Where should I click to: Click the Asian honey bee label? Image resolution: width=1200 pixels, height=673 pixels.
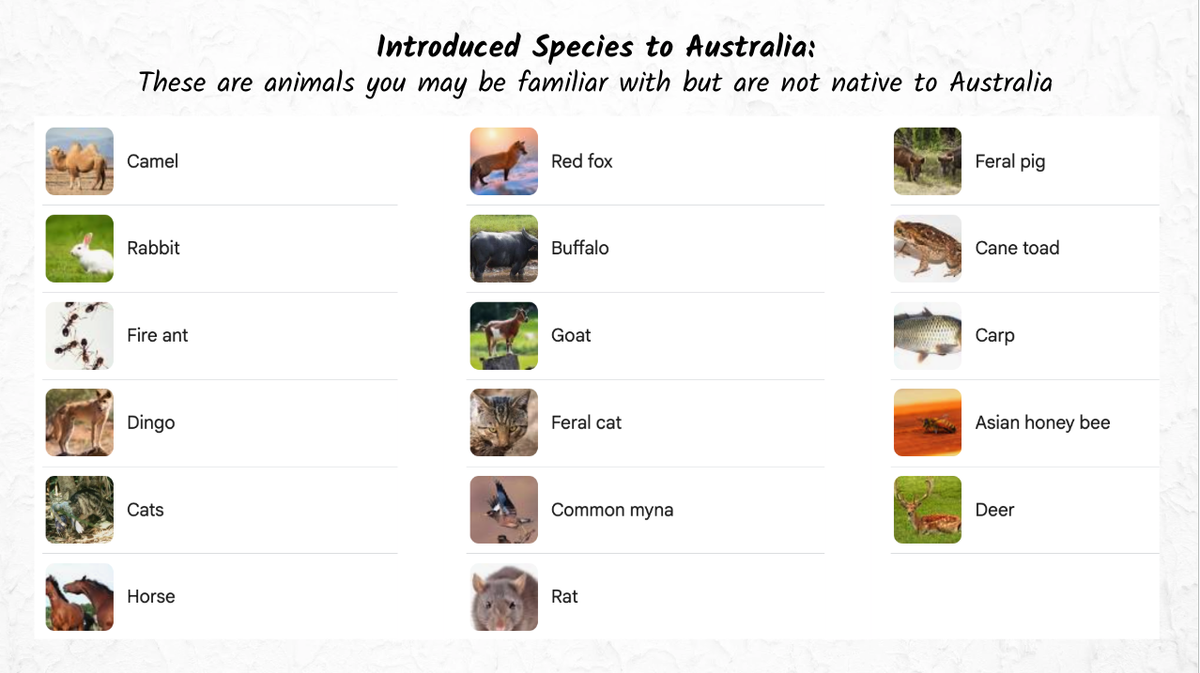point(1043,423)
